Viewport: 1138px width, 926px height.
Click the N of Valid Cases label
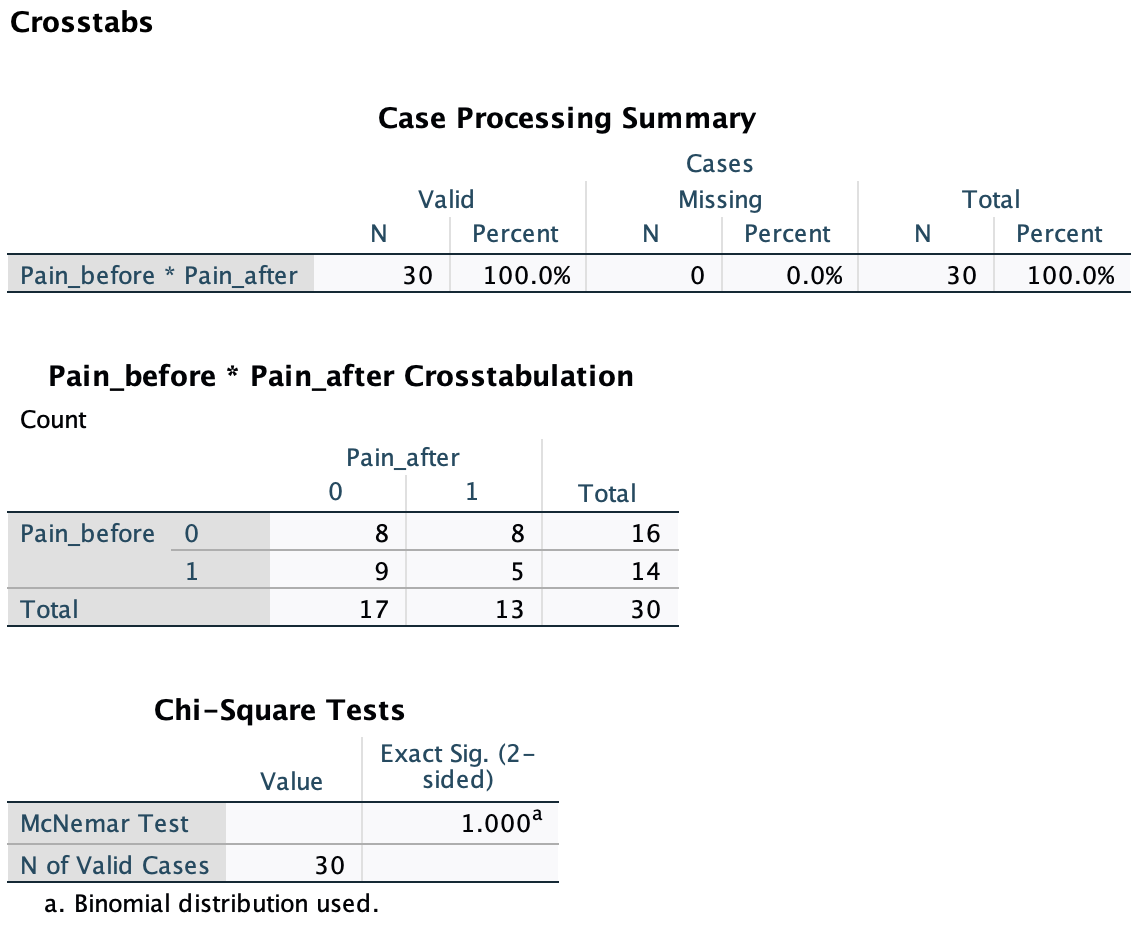115,865
